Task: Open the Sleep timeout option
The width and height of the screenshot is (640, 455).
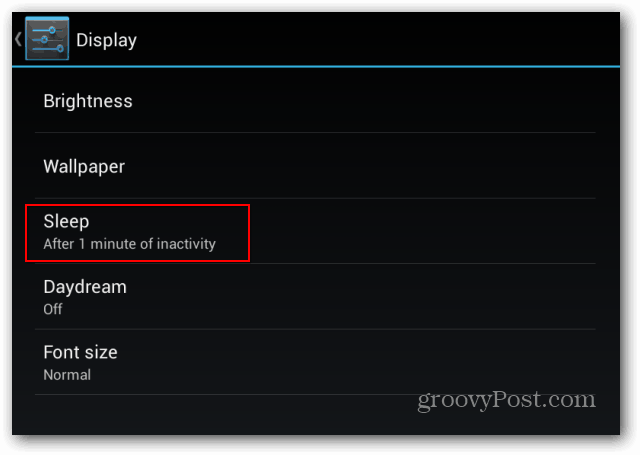Action: pyautogui.click(x=315, y=231)
